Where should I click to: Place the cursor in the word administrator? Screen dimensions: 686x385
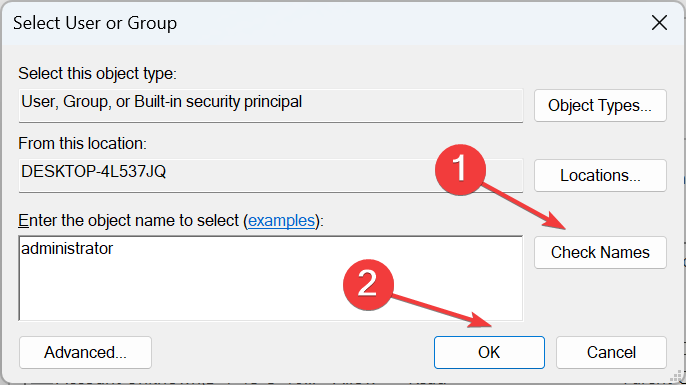67,248
